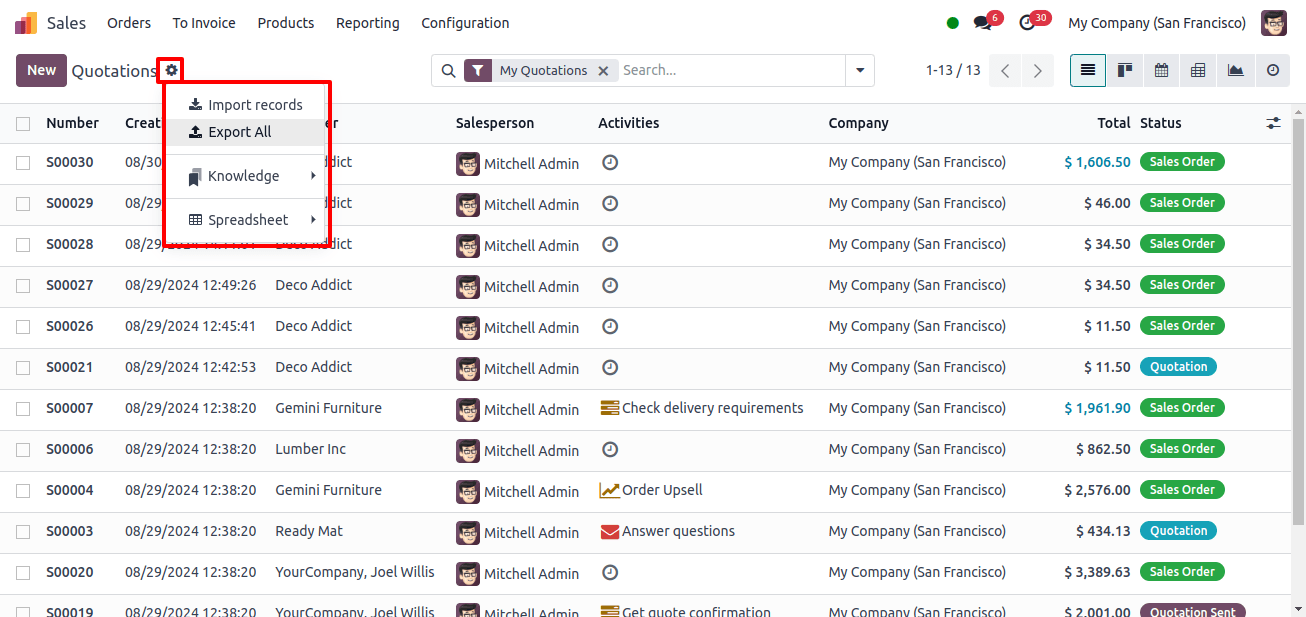The image size is (1306, 617).
Task: Open the conversations chat icon with 6 badge
Action: 983,23
